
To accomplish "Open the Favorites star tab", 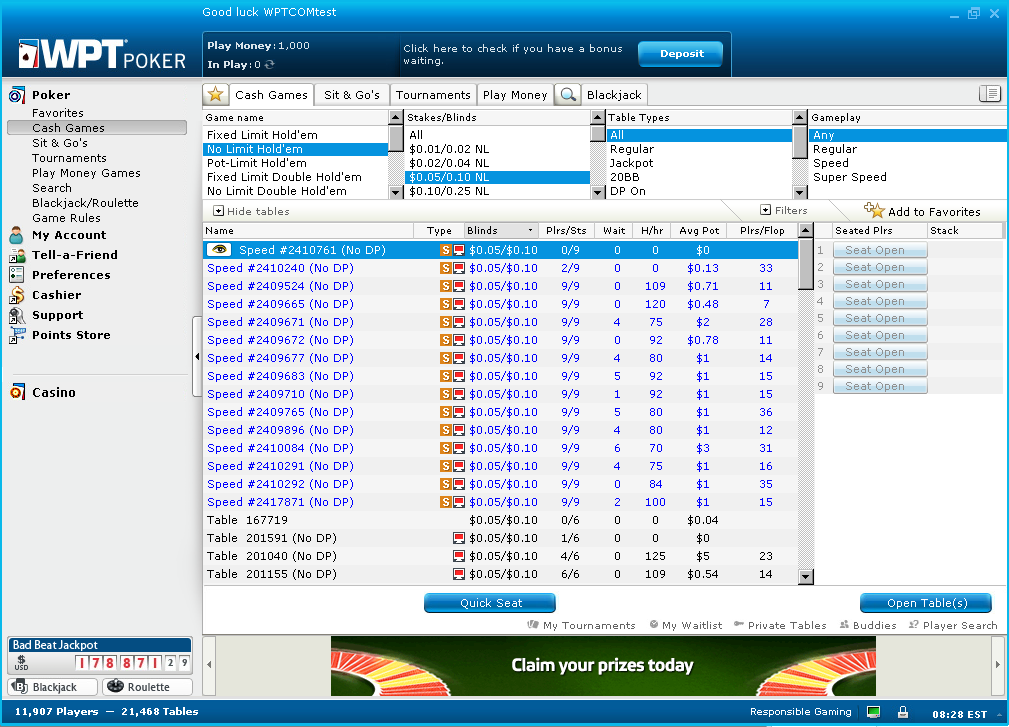I will pos(216,95).
